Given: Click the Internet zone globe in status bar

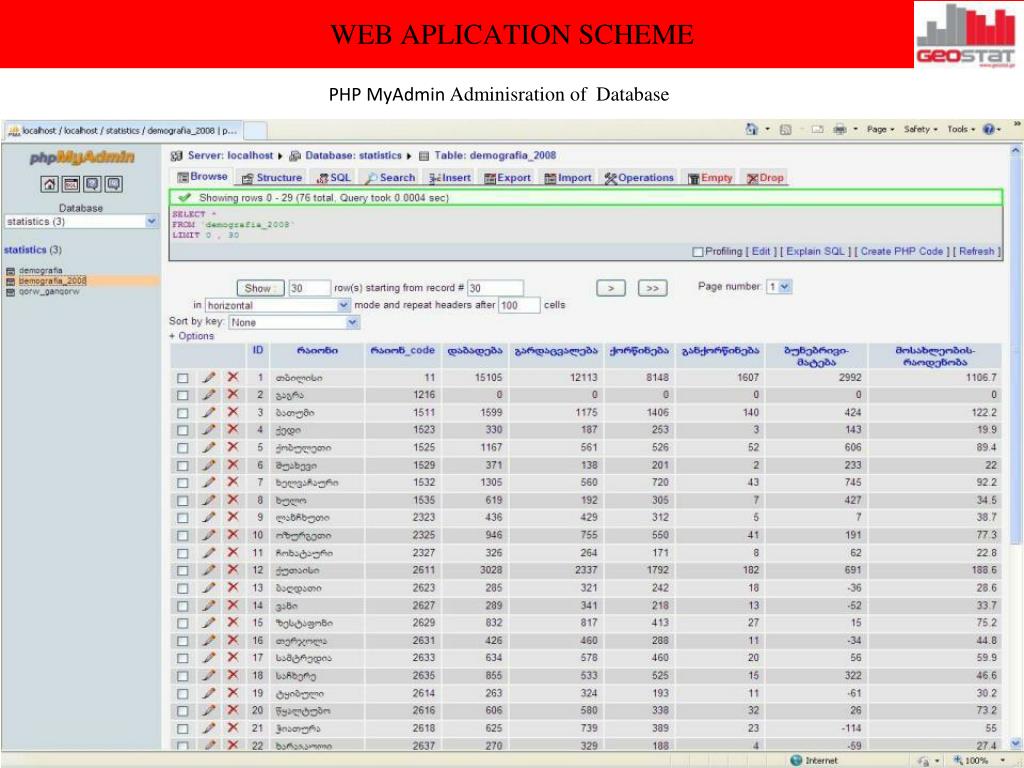Looking at the screenshot, I should pyautogui.click(x=795, y=760).
